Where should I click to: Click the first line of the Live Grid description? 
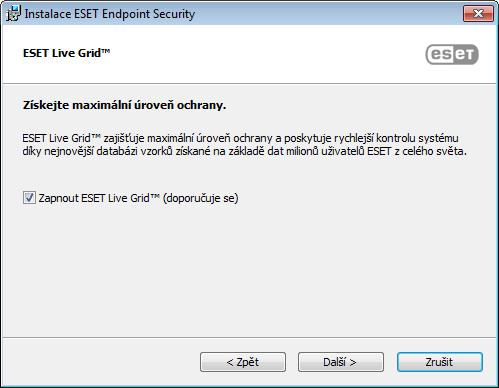point(240,138)
